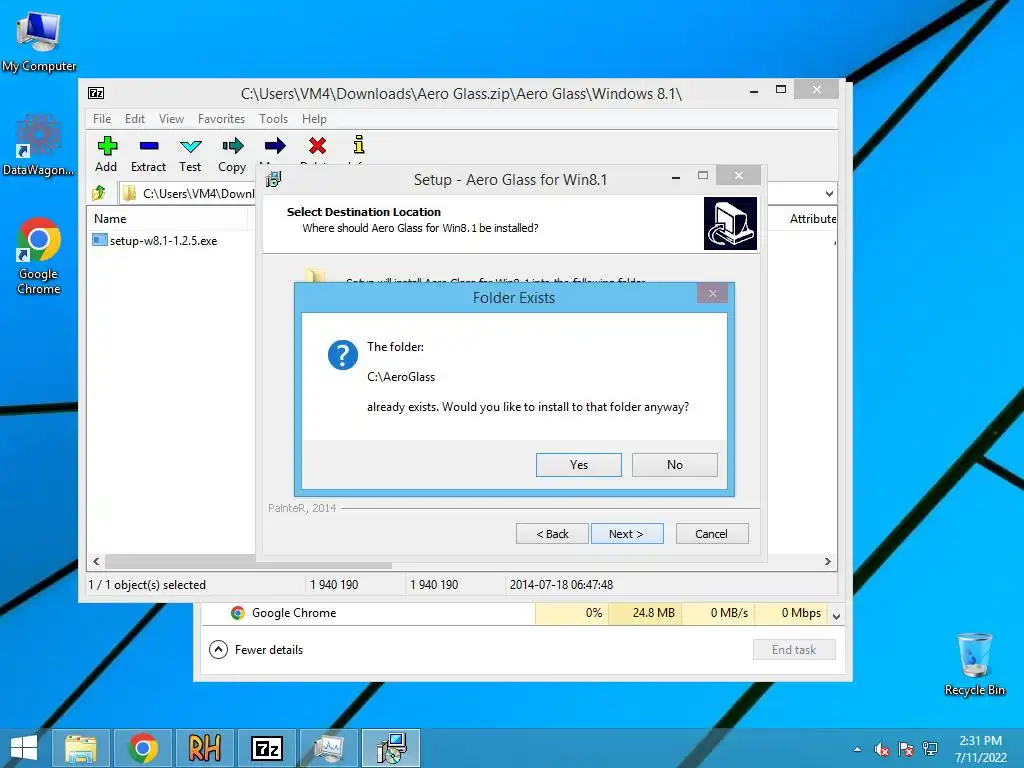Screen dimensions: 1024x768
Task: Open the View menu in 7-Zip
Action: point(171,119)
